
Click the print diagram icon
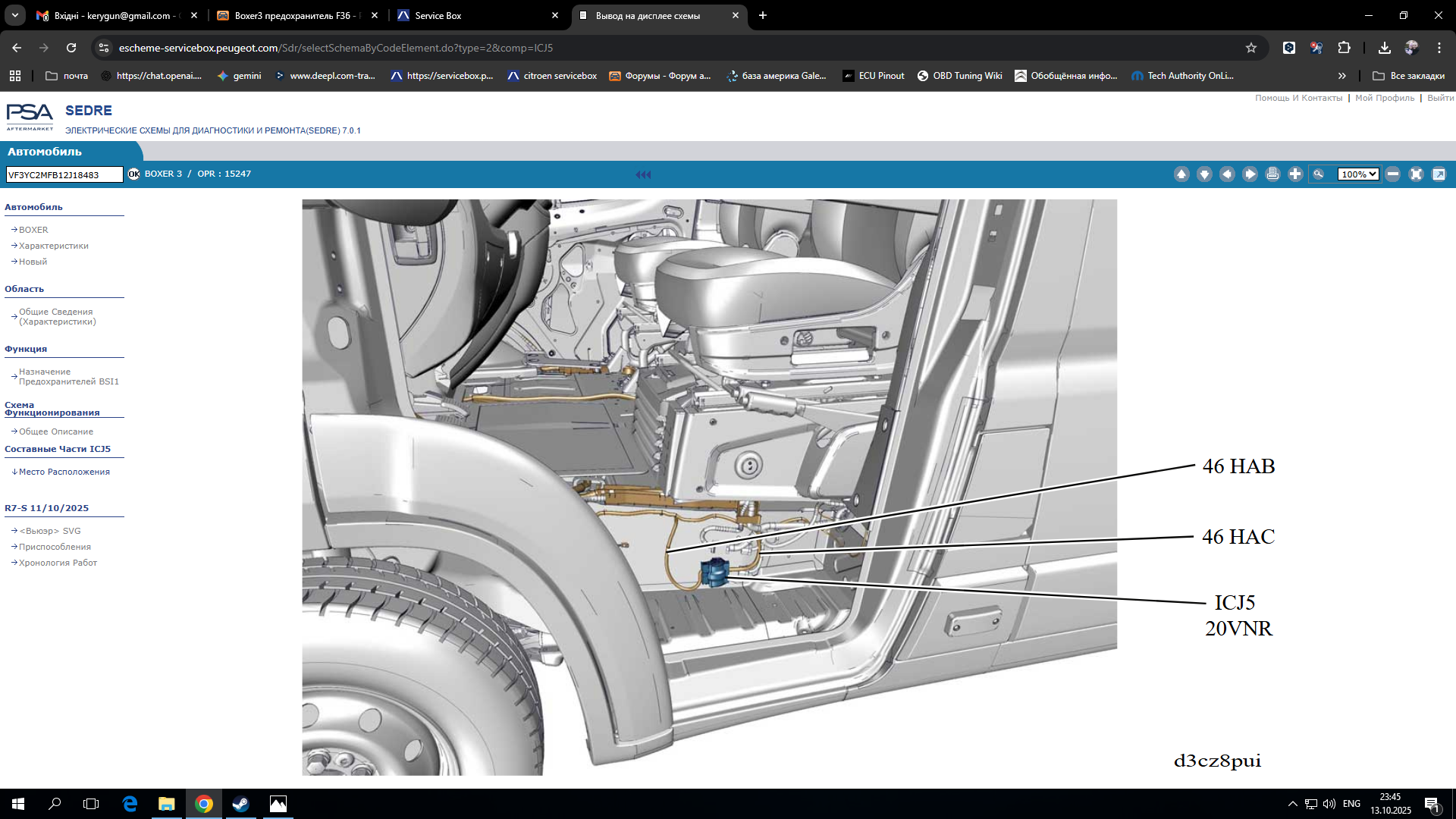click(1272, 174)
